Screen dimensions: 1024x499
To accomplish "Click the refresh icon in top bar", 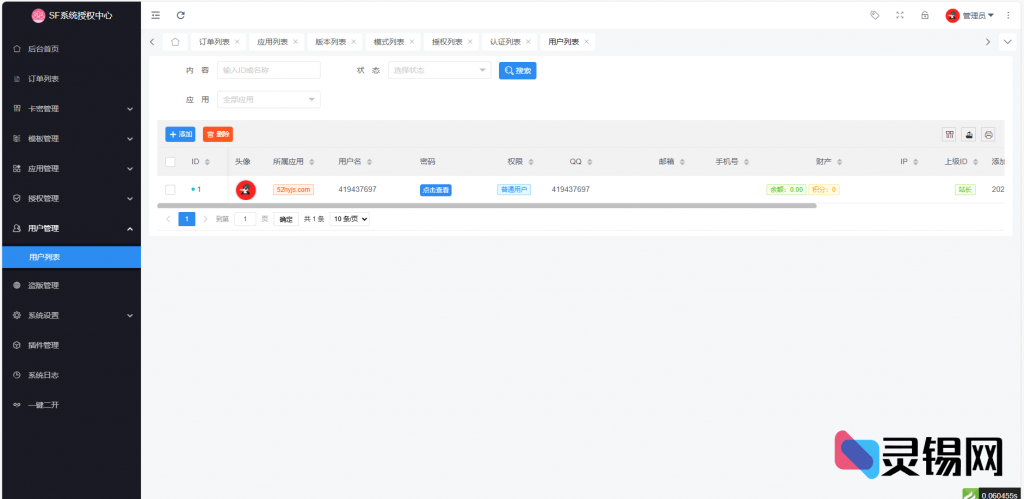I will coord(180,15).
